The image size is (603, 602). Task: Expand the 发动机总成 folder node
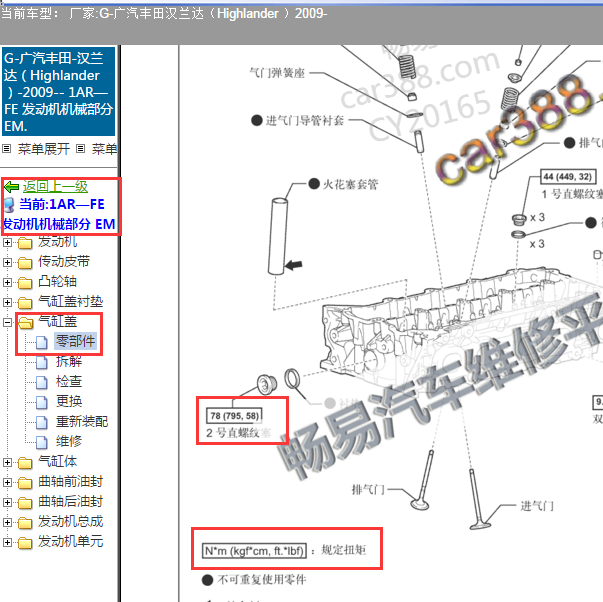7,522
